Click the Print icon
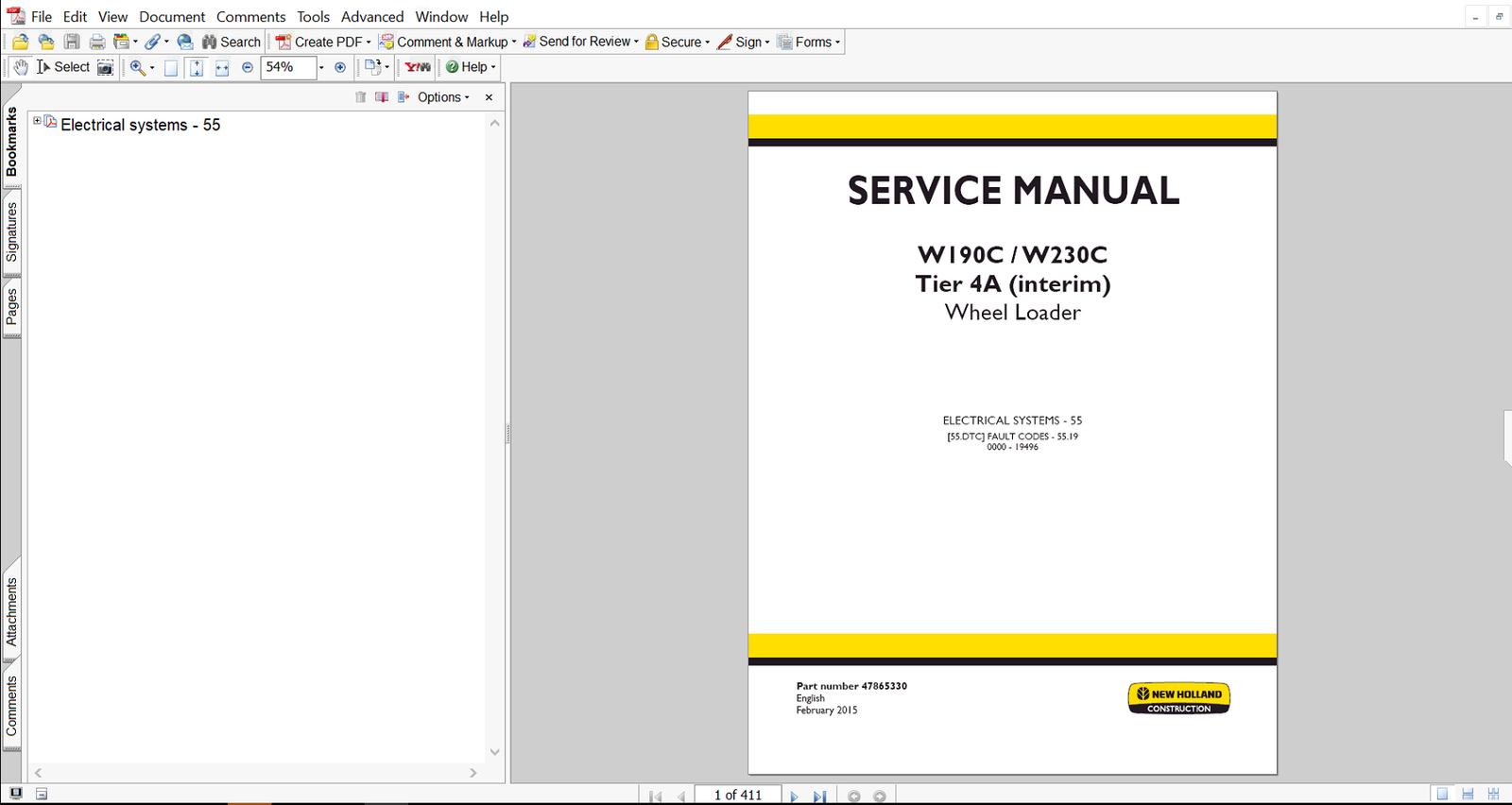This screenshot has height=805, width=1512. (x=96, y=42)
